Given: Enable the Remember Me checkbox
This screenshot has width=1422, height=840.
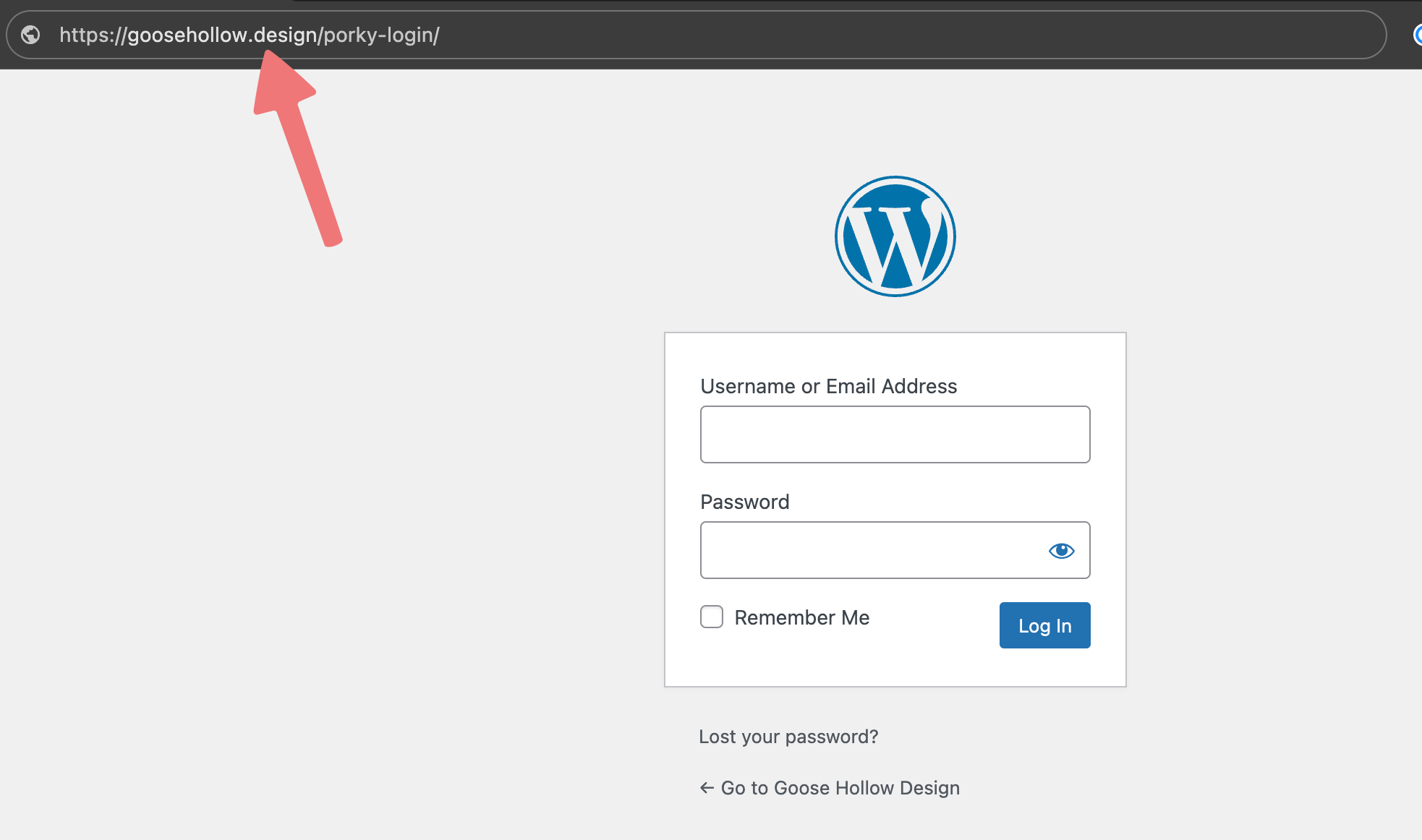Looking at the screenshot, I should 712,617.
